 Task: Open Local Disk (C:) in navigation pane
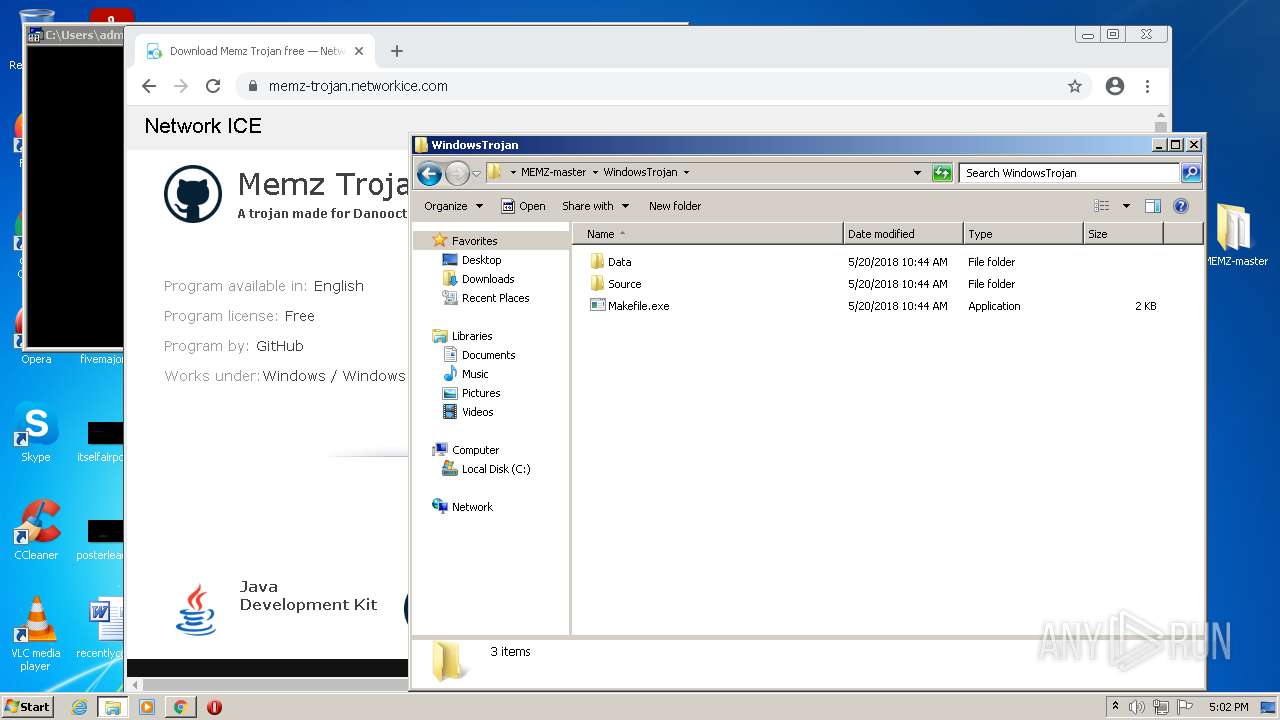point(495,469)
